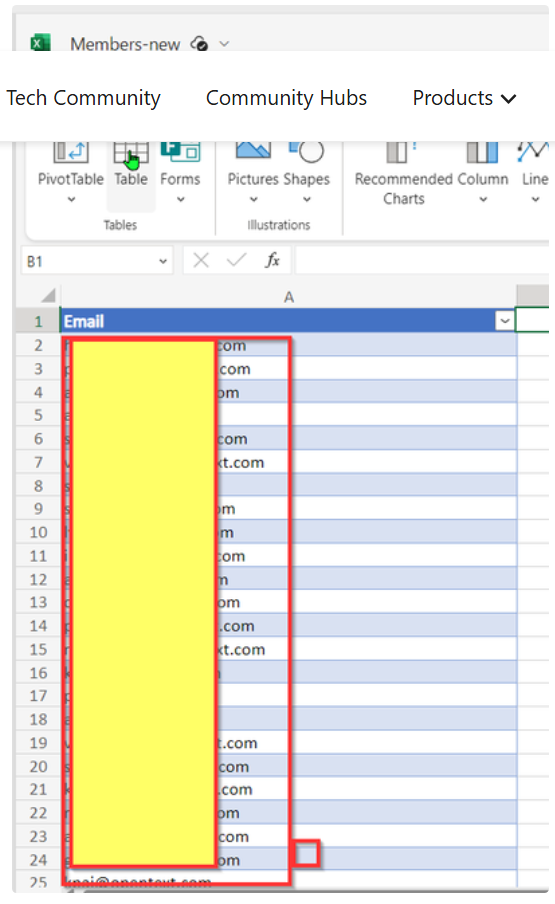Image resolution: width=555 pixels, height=904 pixels.
Task: Open the Pictures dropdown arrow
Action: (x=254, y=199)
